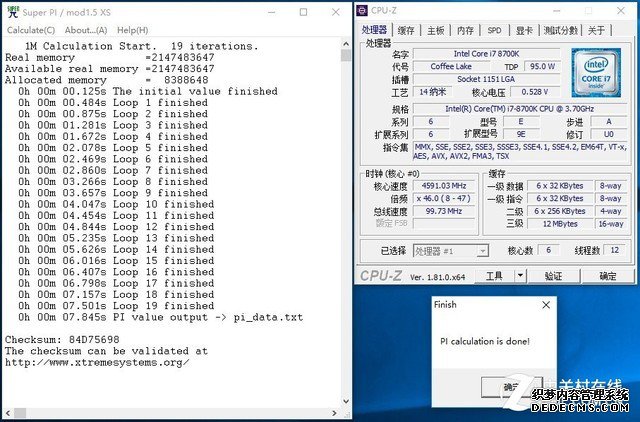Image resolution: width=640 pixels, height=422 pixels.
Task: Open the Help(H) menu in Super PI
Action: pos(133,30)
